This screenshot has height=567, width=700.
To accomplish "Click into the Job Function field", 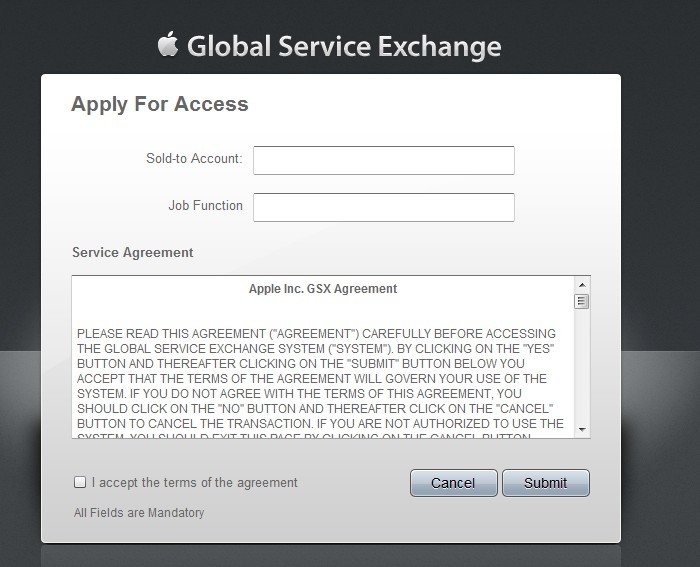I will pos(384,207).
